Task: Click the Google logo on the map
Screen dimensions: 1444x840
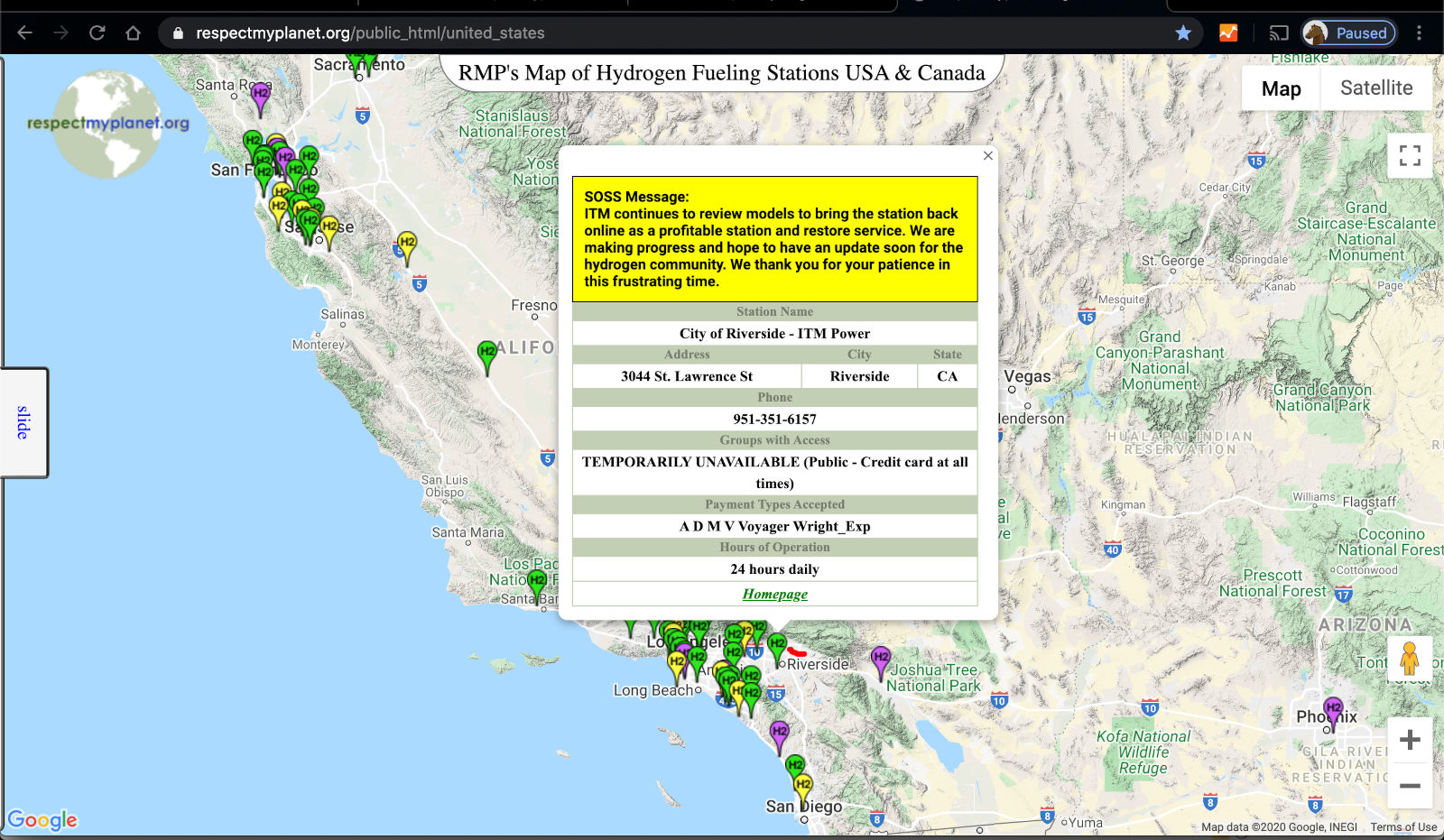Action: click(x=43, y=820)
